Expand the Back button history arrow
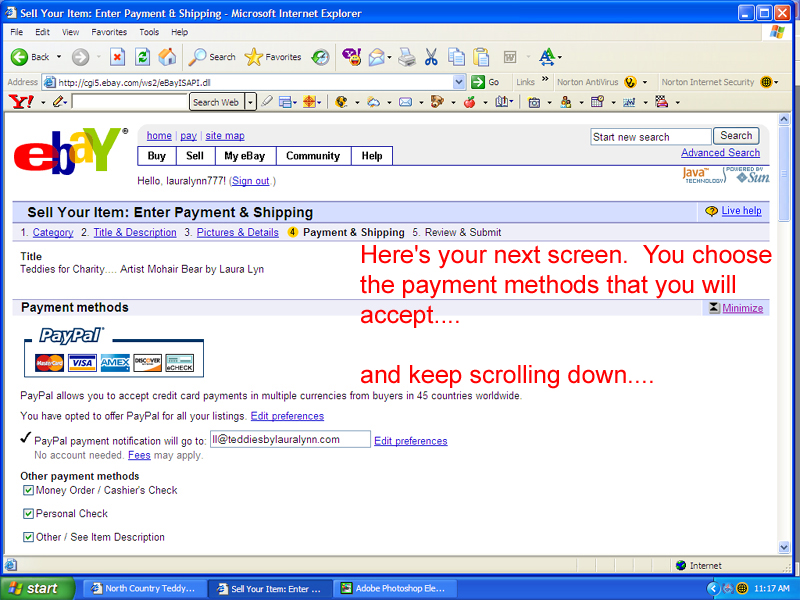Screen dimensions: 800x600 59,57
